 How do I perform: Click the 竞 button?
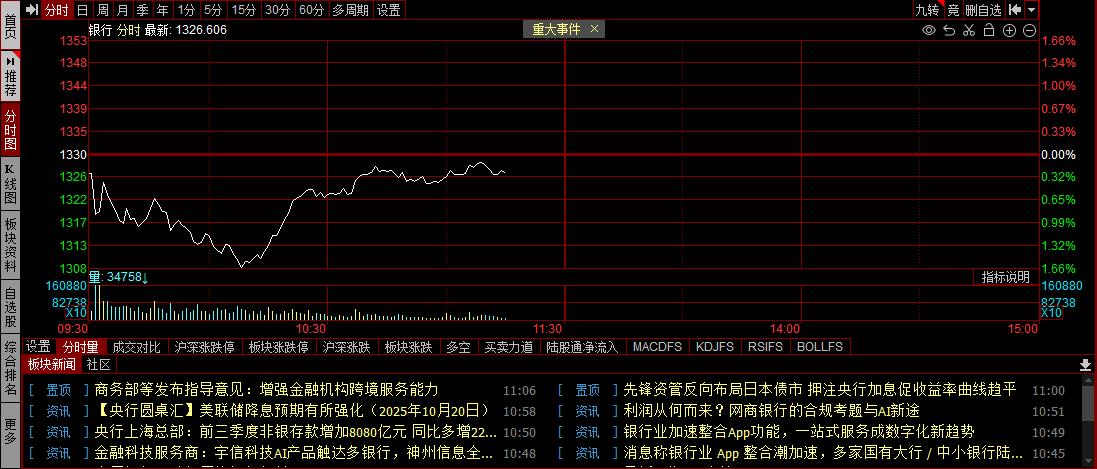pos(953,10)
